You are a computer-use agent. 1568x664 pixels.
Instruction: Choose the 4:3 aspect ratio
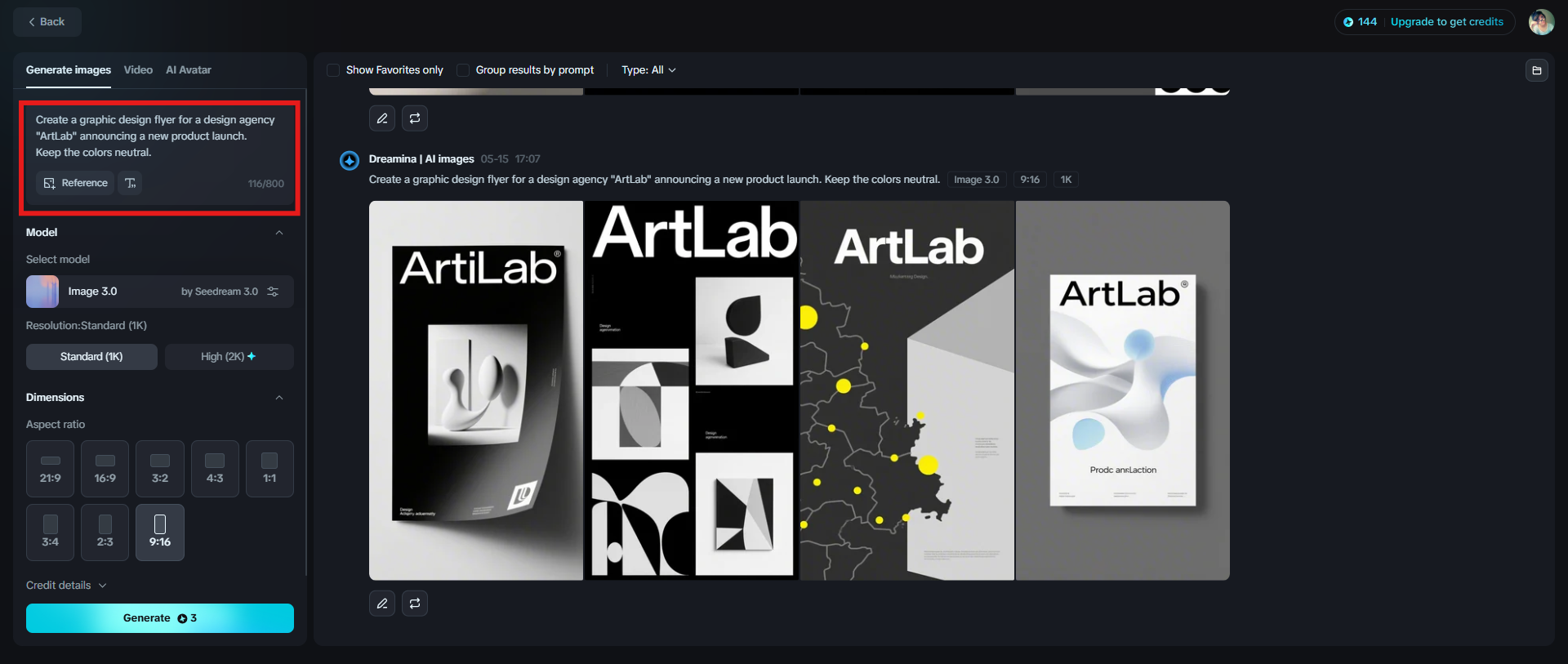click(215, 469)
